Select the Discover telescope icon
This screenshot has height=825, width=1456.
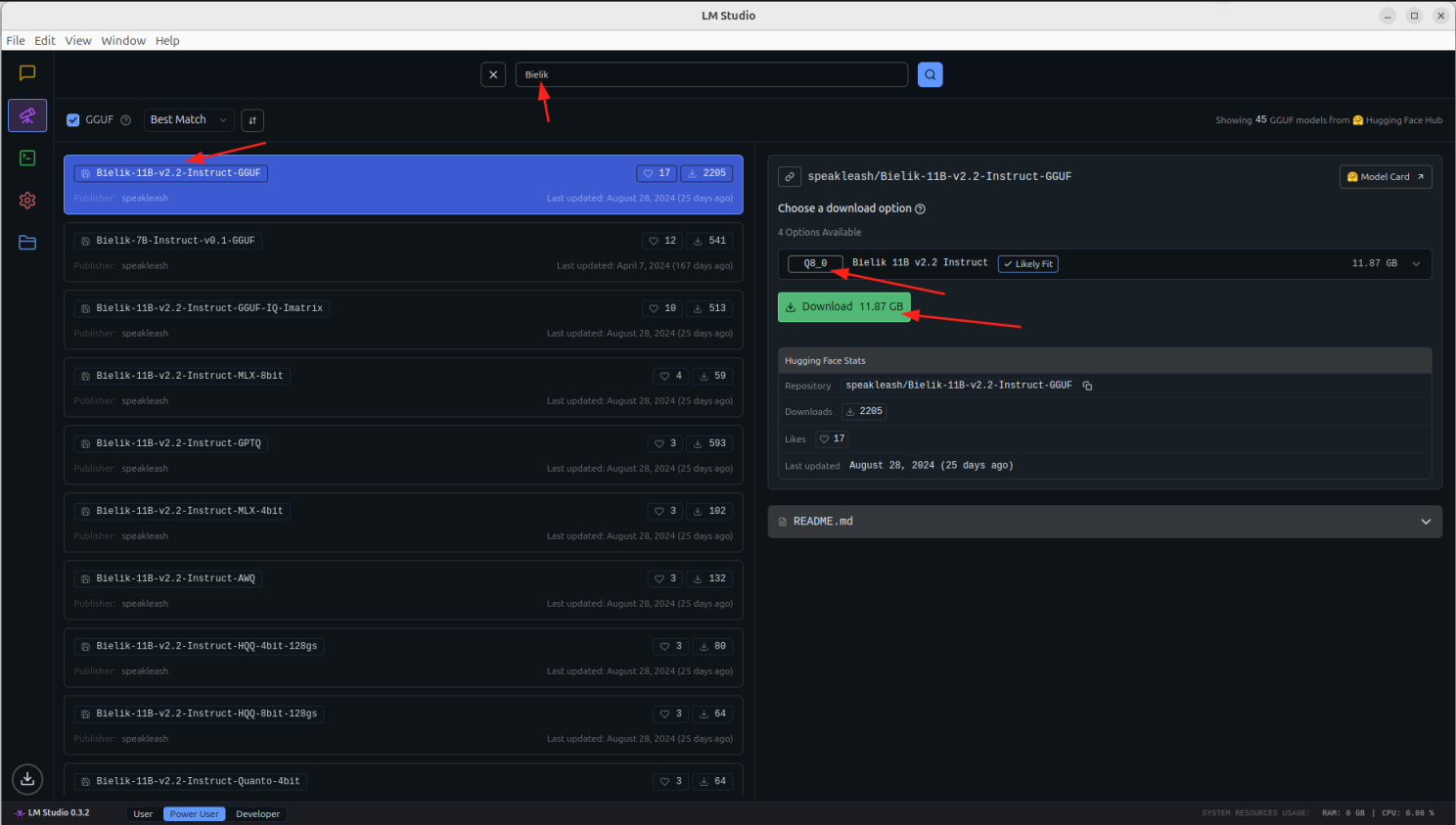coord(27,115)
